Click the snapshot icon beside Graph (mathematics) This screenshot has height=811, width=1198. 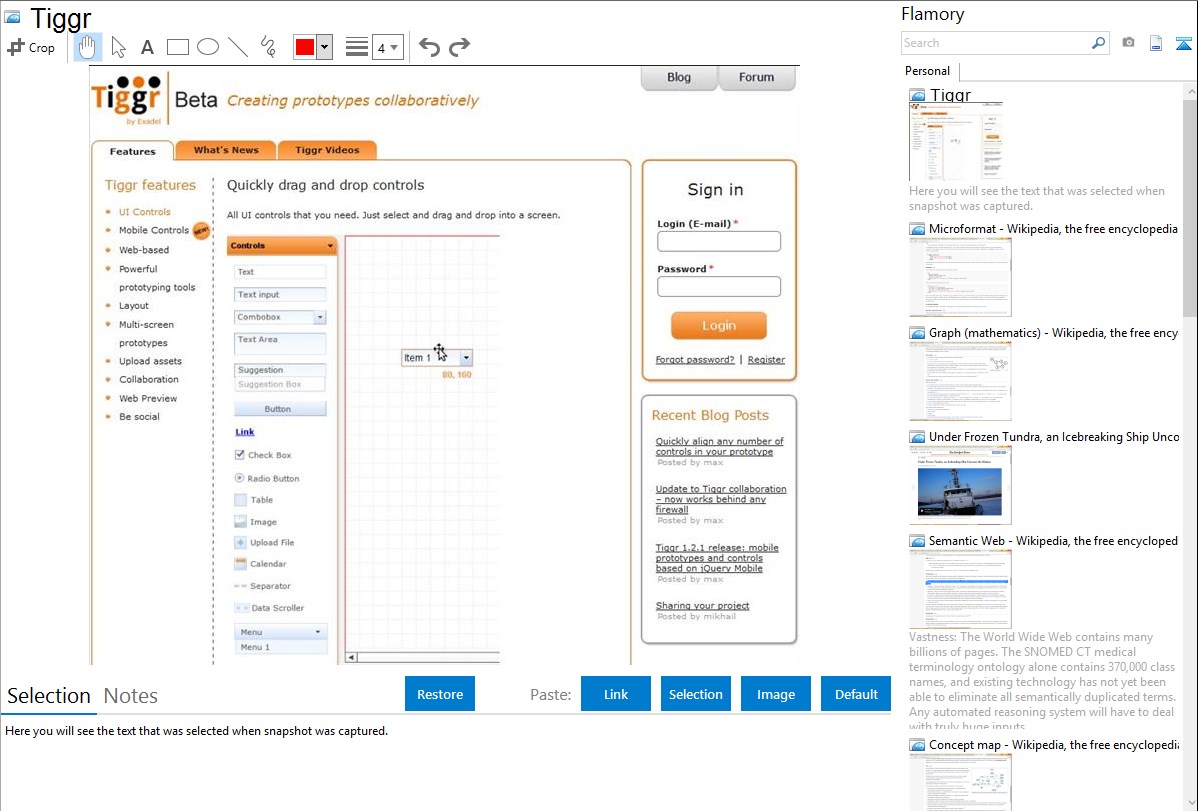917,333
